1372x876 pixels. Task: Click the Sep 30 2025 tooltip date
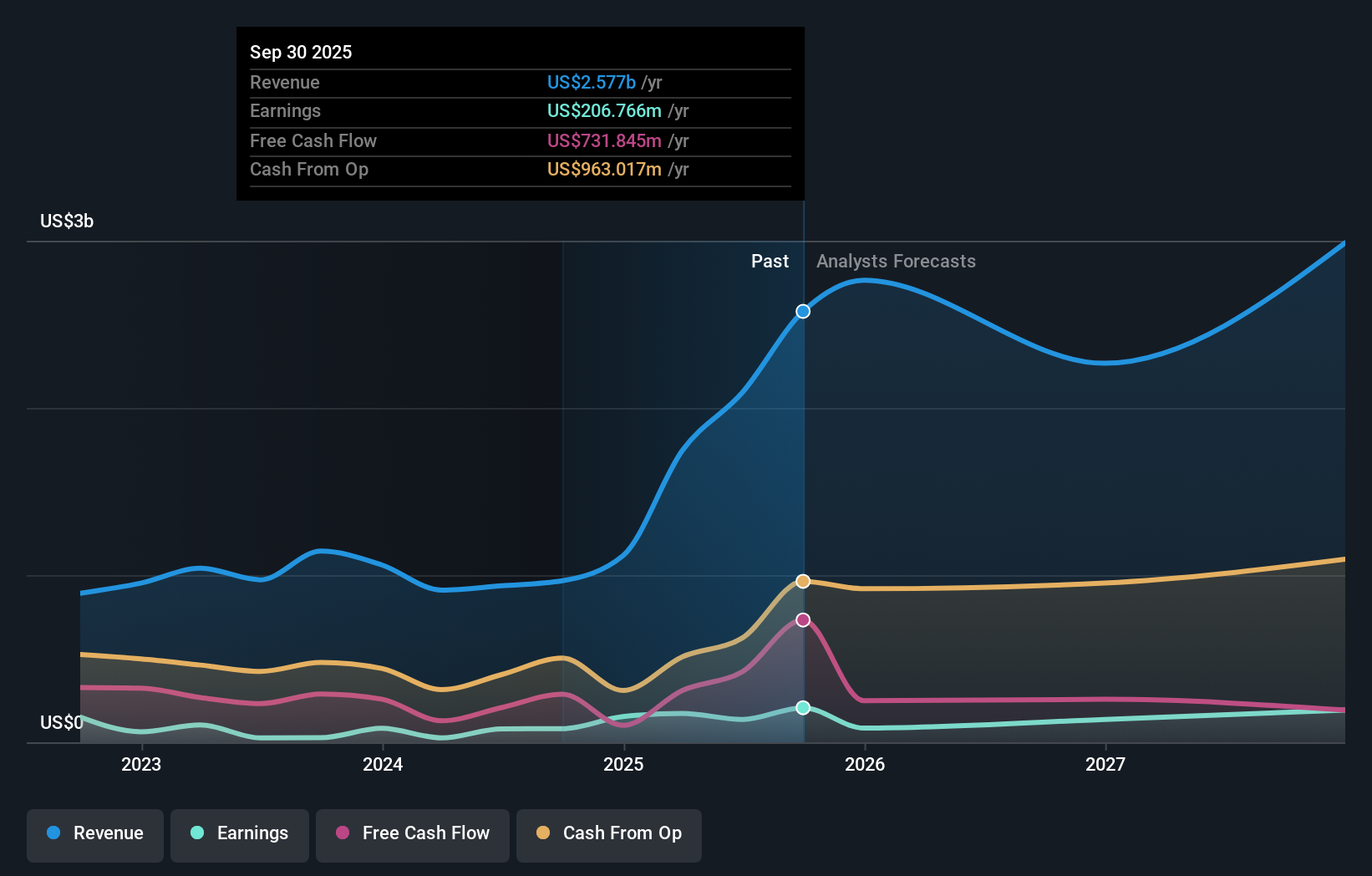[301, 52]
